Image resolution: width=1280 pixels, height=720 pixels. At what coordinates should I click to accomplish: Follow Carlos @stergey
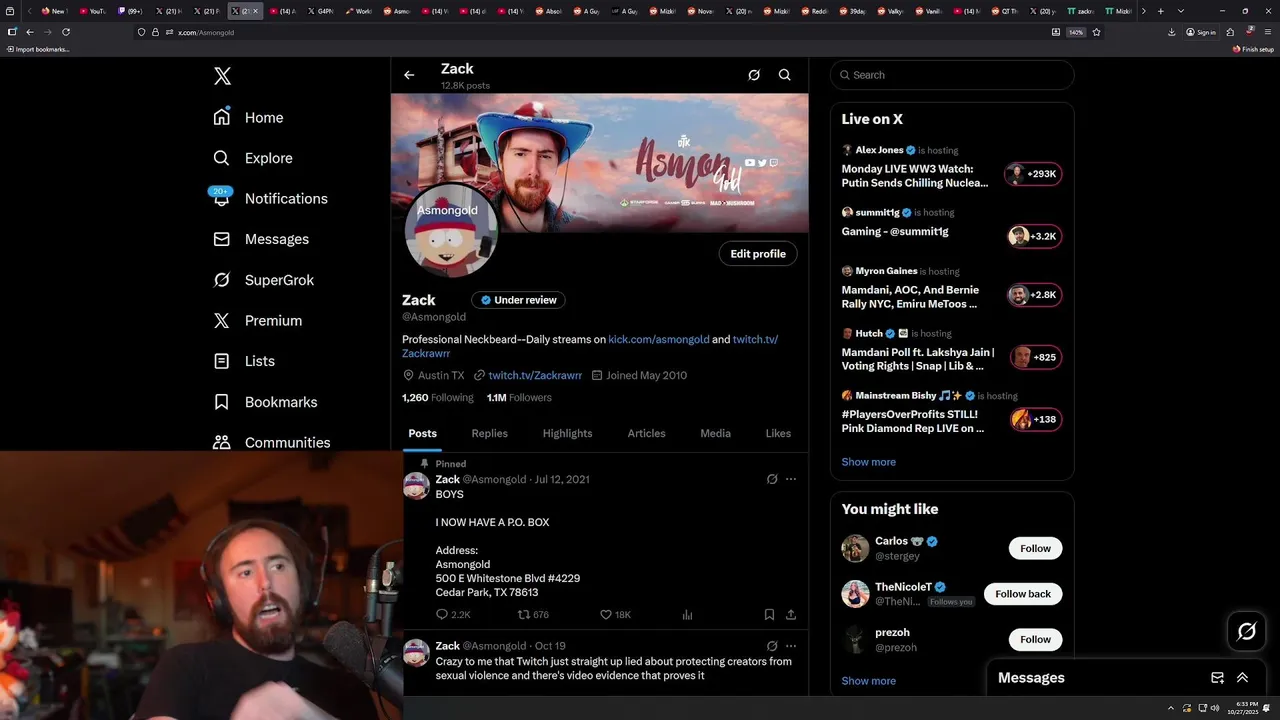click(1035, 548)
